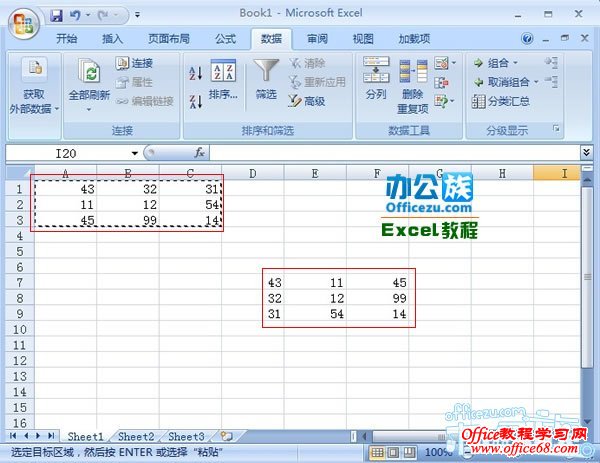The image size is (600, 463).
Task: Switch to Page Layout view icon
Action: pos(393,453)
